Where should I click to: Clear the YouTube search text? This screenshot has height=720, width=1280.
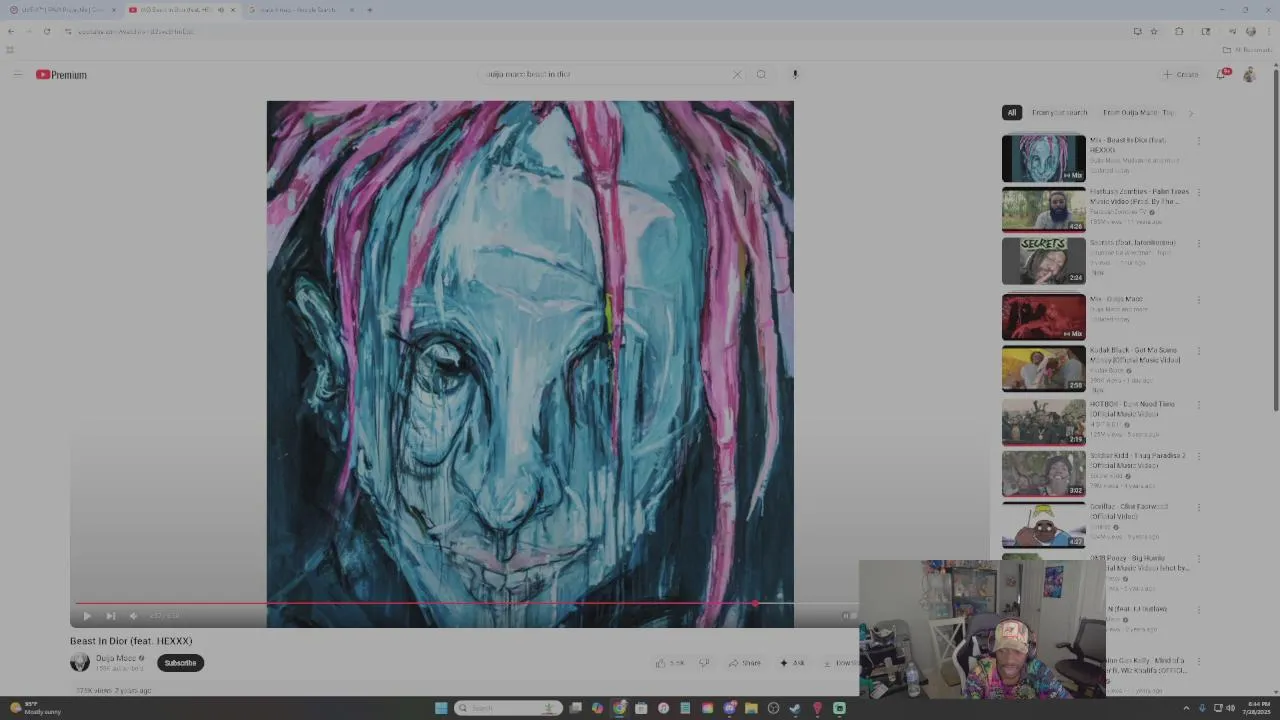737,74
